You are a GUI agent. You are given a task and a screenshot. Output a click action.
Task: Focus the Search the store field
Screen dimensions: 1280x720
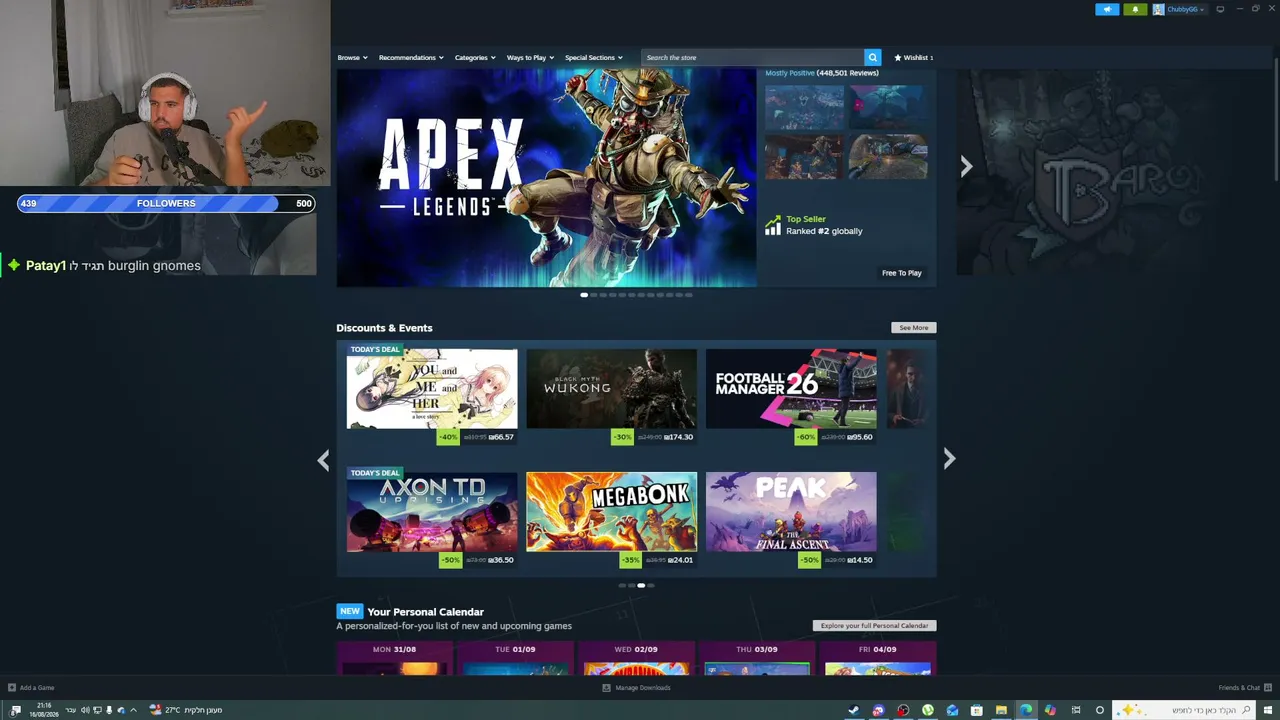753,58
